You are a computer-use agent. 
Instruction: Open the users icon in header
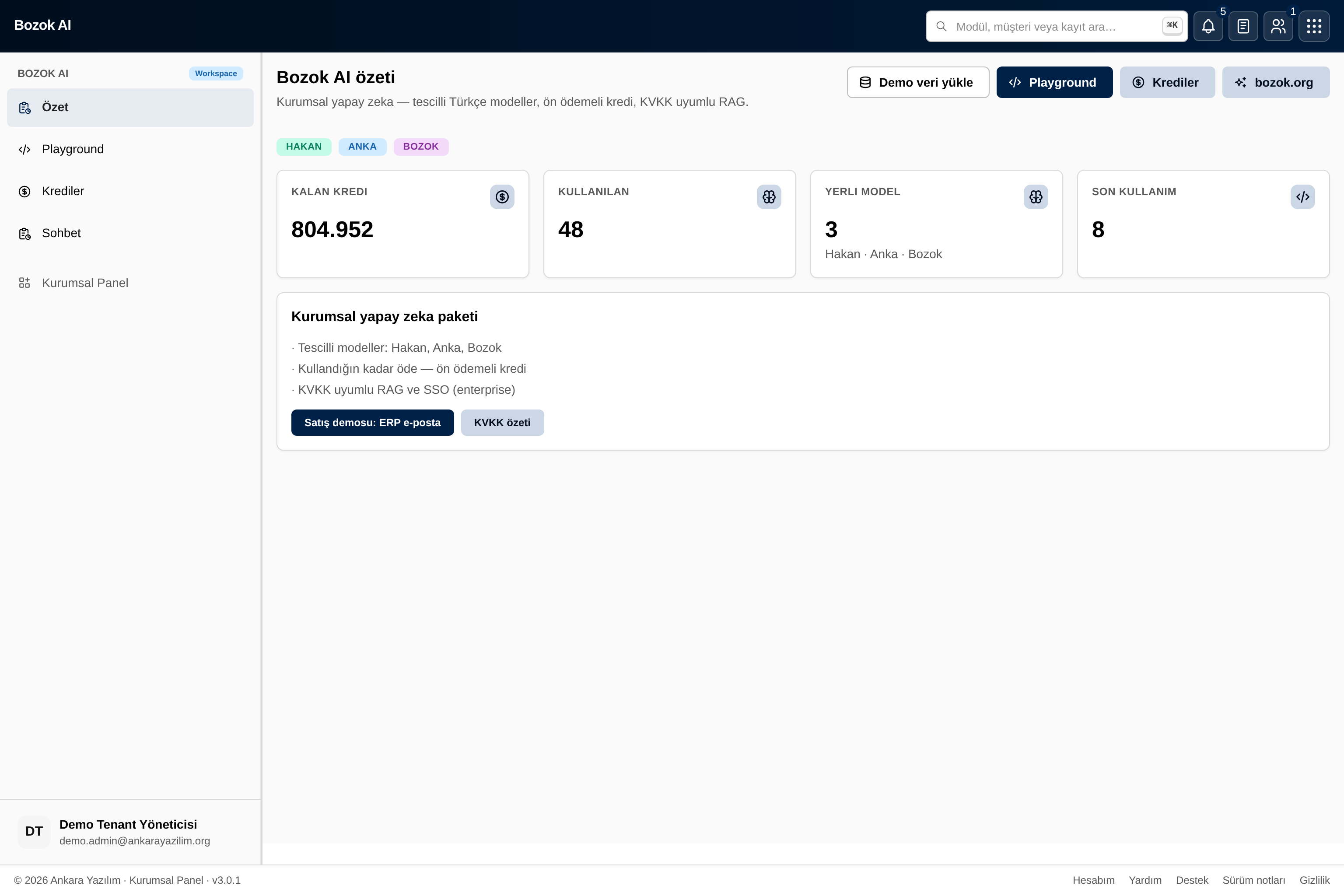[1278, 26]
